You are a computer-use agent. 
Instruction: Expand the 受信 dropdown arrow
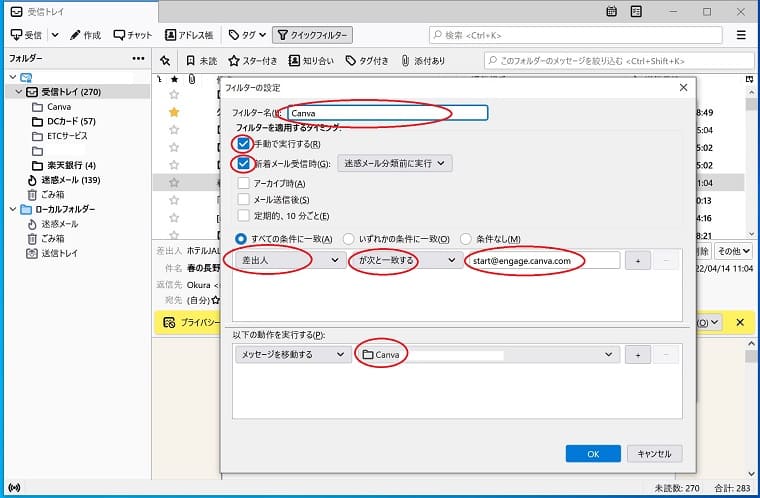click(x=55, y=35)
